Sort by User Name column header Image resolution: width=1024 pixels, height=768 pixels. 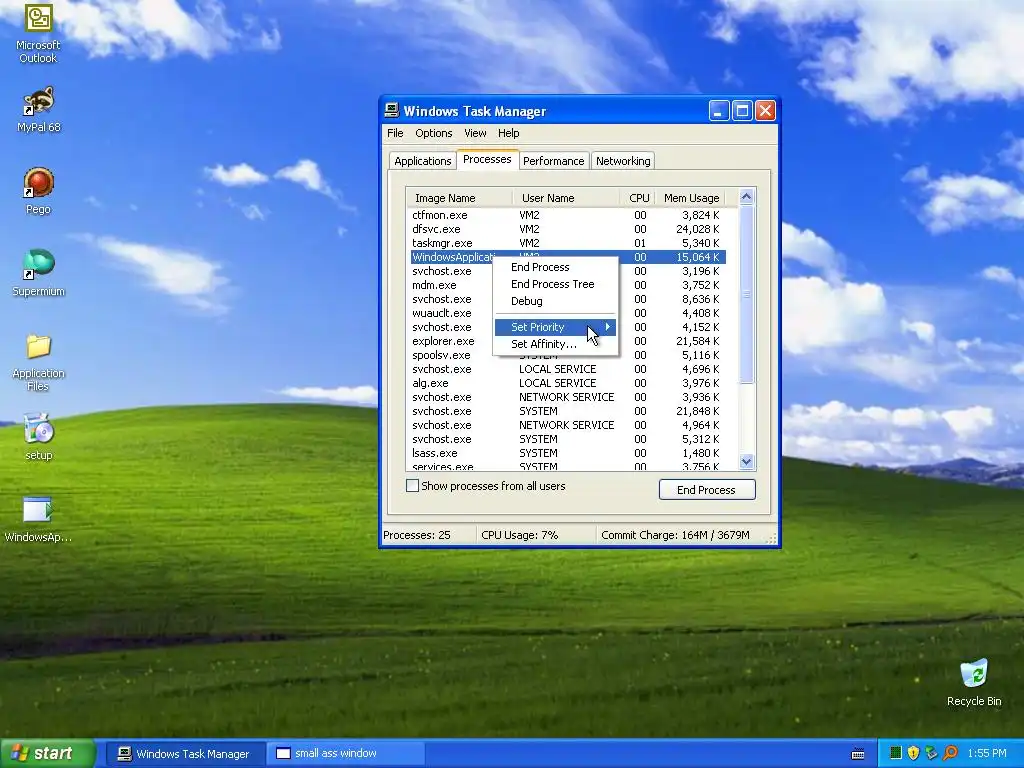coord(566,198)
